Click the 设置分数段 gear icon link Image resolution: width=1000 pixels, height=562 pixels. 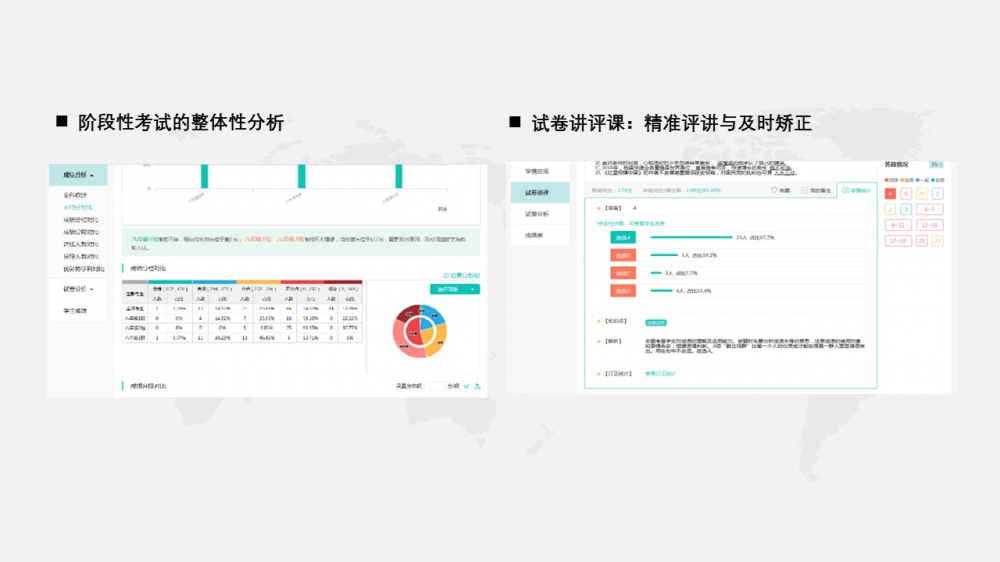coord(446,274)
